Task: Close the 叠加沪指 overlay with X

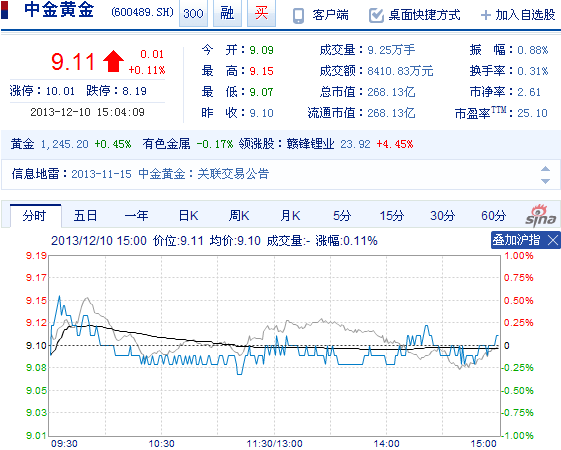Action: [553, 240]
